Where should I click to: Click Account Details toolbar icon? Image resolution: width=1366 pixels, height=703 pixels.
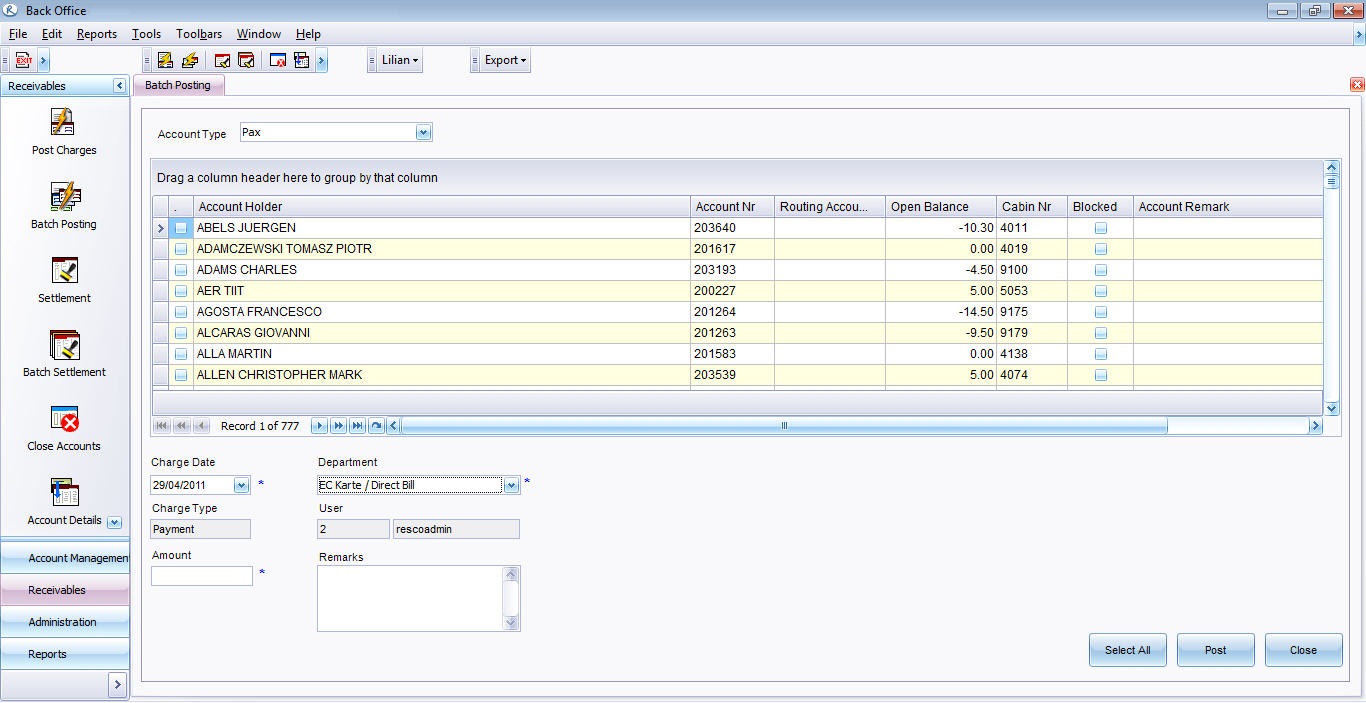(301, 60)
